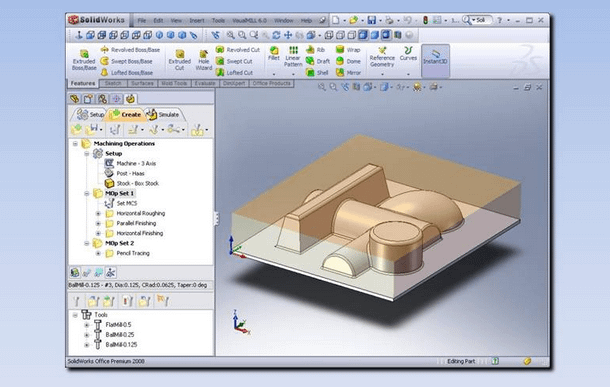
Task: Click the Extruded Cut icon
Action: [x=180, y=53]
